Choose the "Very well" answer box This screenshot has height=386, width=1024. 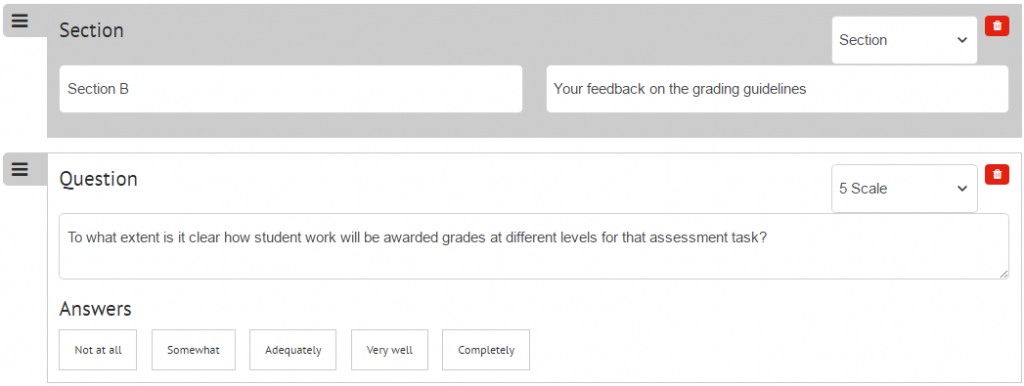point(389,350)
